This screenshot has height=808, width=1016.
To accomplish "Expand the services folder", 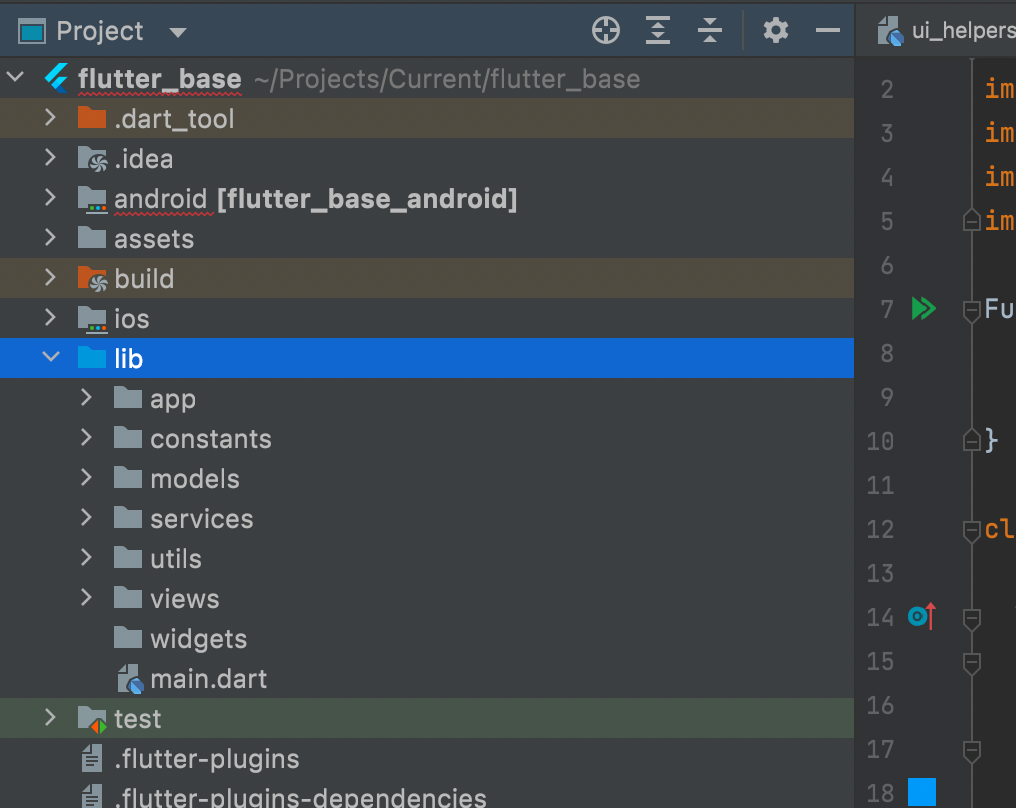I will click(86, 518).
